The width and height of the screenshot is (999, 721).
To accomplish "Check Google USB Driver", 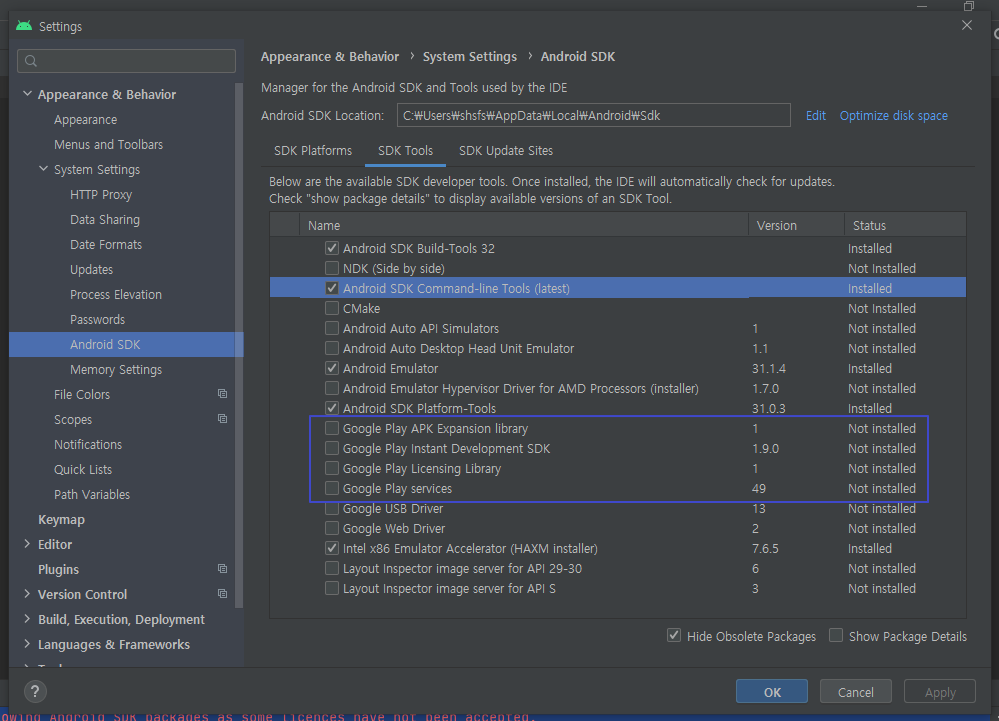I will (331, 508).
